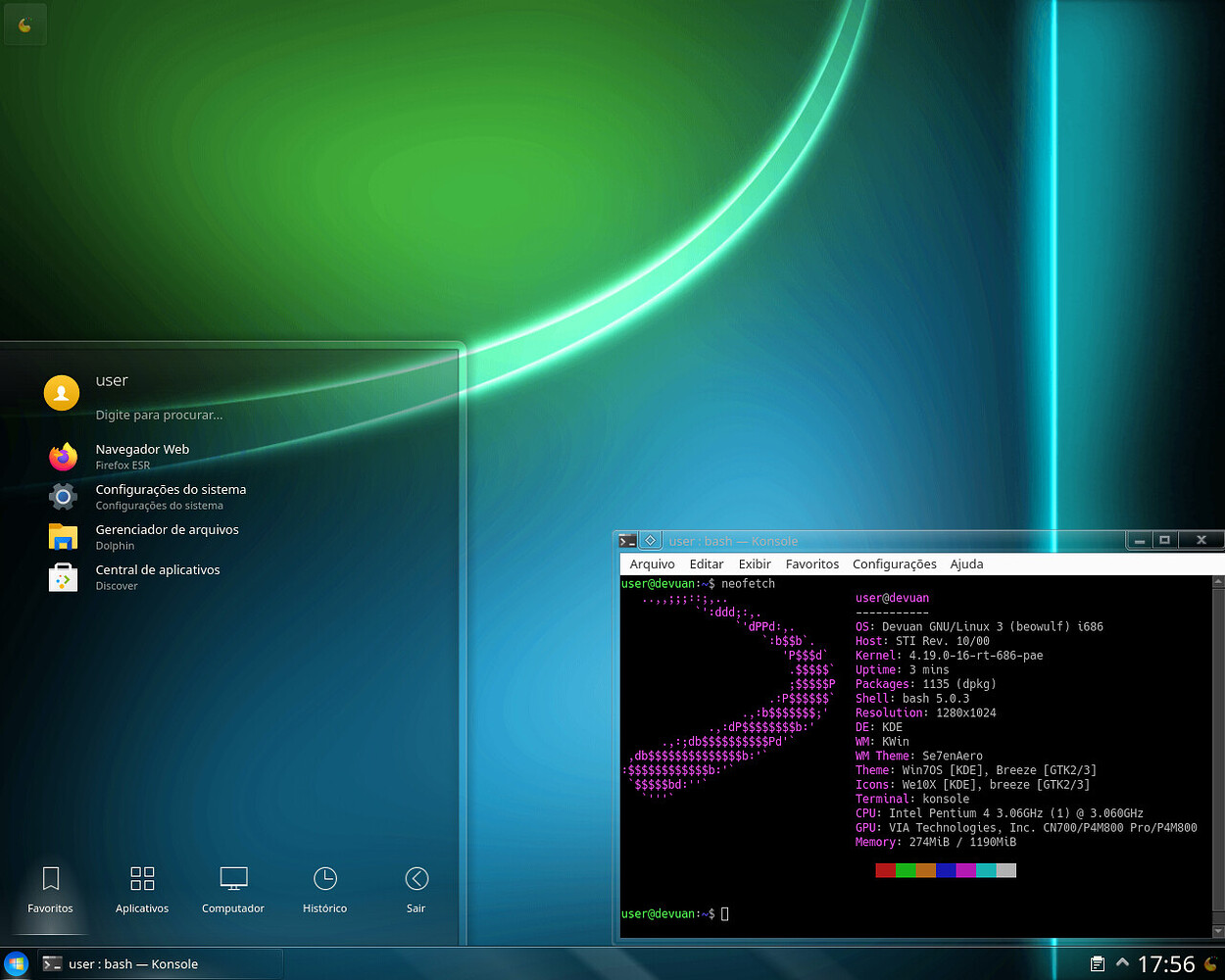Image resolution: width=1225 pixels, height=980 pixels.
Task: Open the Histórico launcher tab
Action: (324, 890)
